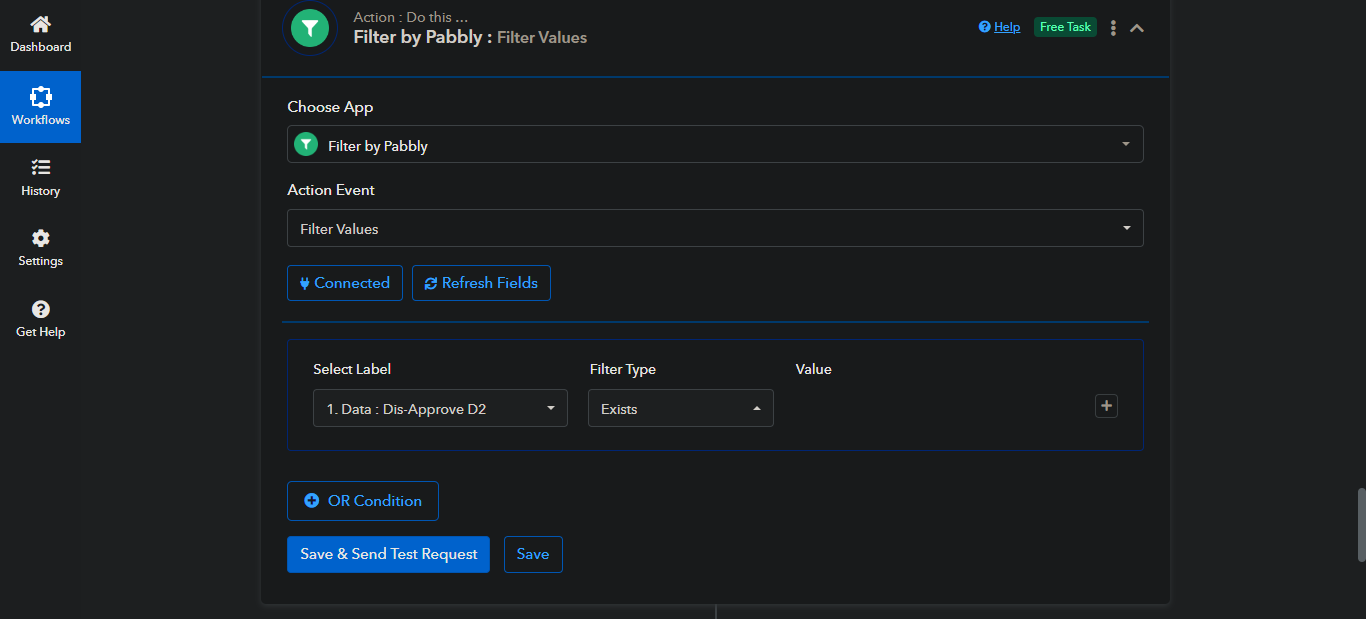This screenshot has width=1366, height=619.
Task: Click Save & Send Test Request
Action: [388, 554]
